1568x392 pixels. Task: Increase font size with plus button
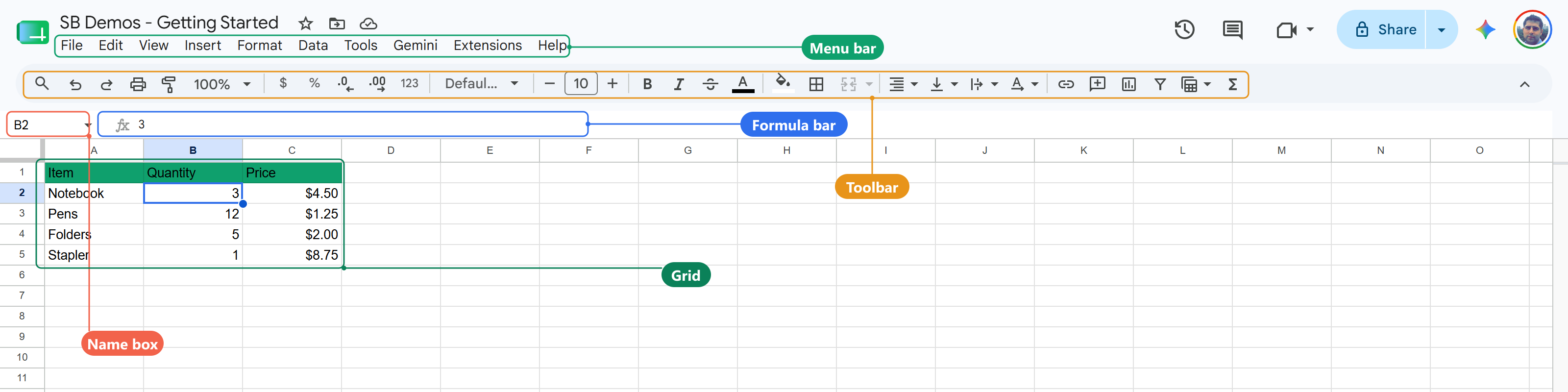[x=612, y=83]
